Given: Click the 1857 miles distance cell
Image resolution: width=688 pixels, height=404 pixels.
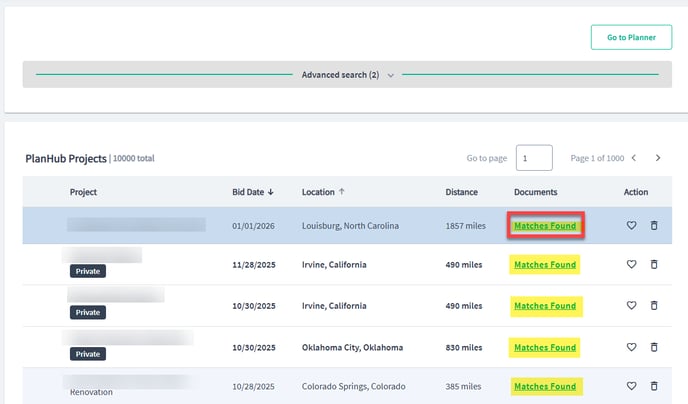Looking at the screenshot, I should pyautogui.click(x=466, y=226).
